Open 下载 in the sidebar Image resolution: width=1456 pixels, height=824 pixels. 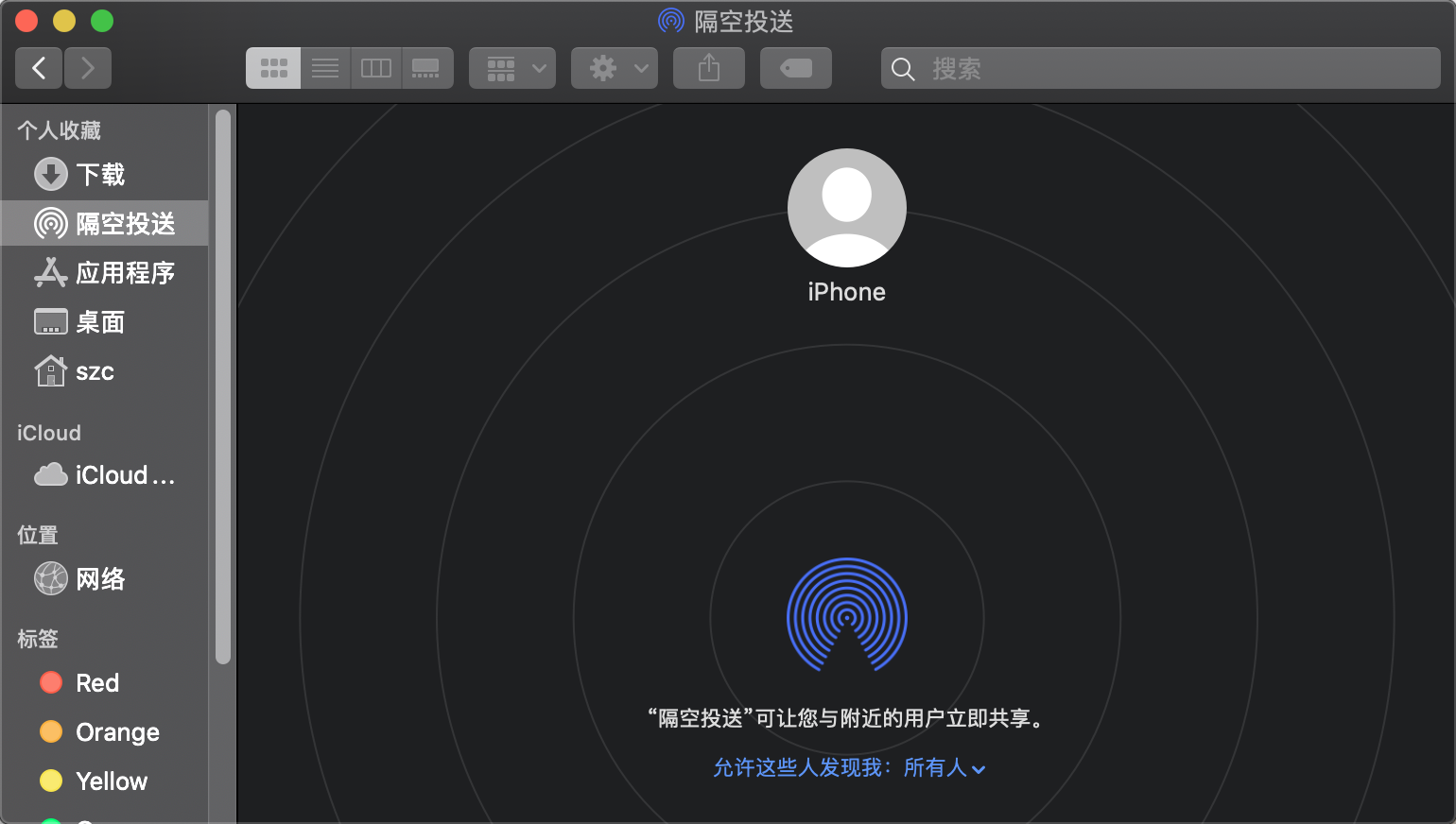(105, 174)
